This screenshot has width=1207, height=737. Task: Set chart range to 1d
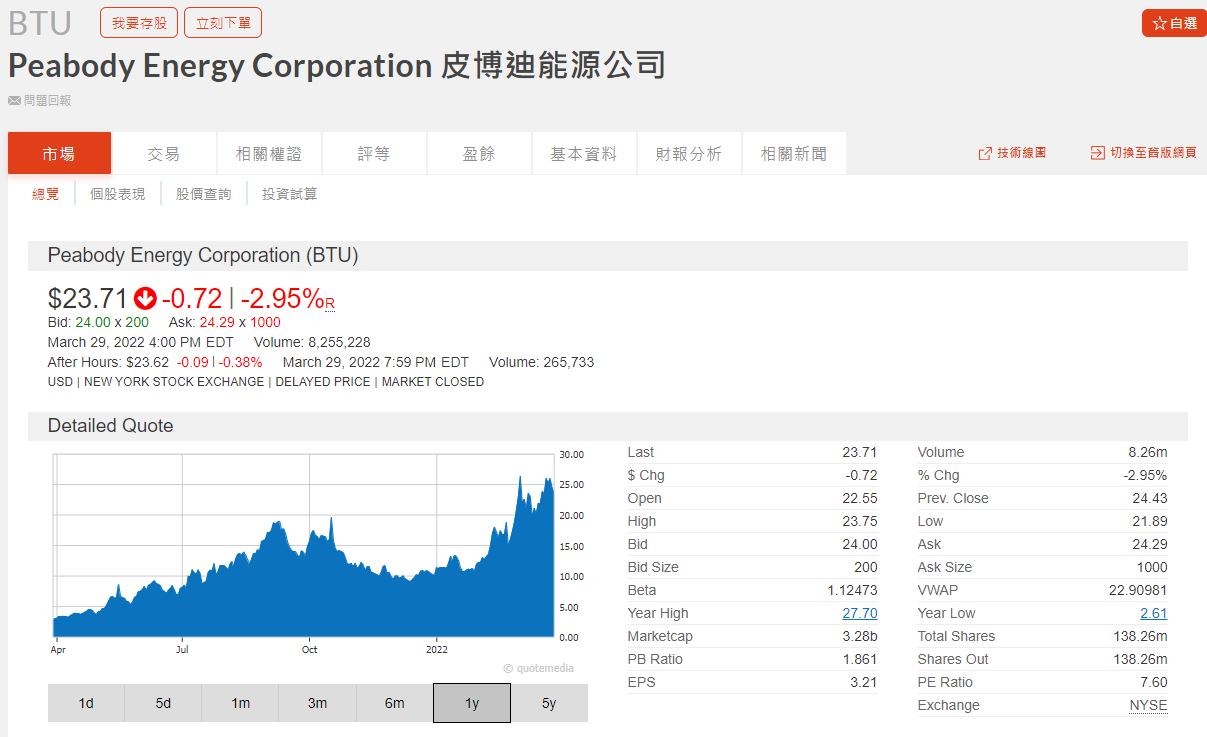pos(86,703)
